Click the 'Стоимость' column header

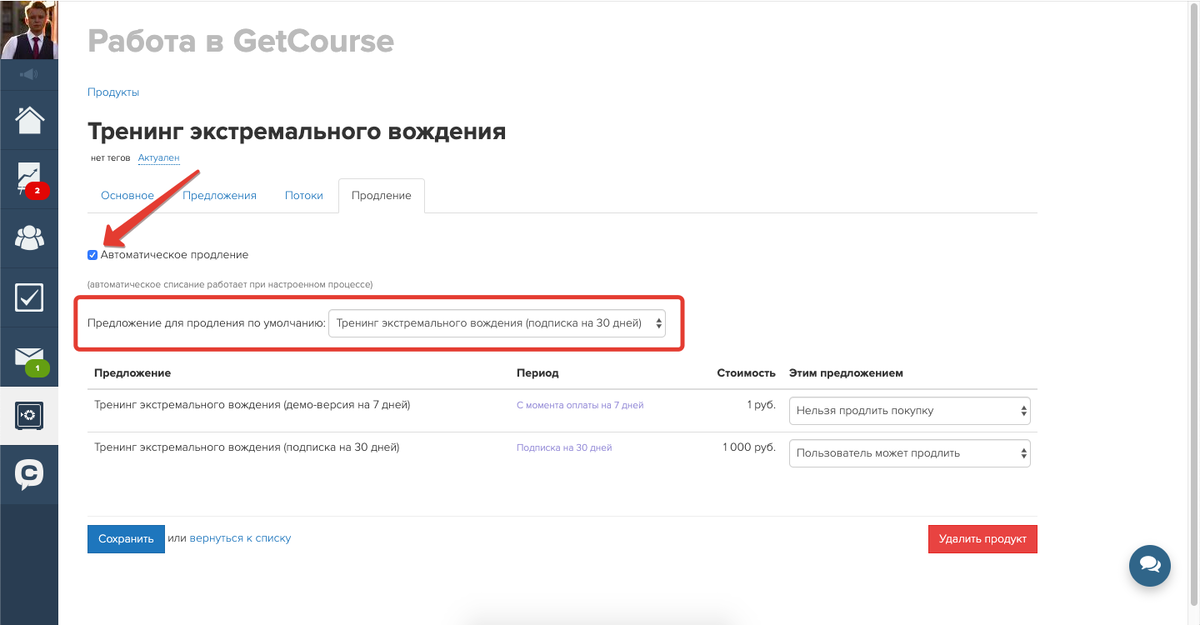746,373
